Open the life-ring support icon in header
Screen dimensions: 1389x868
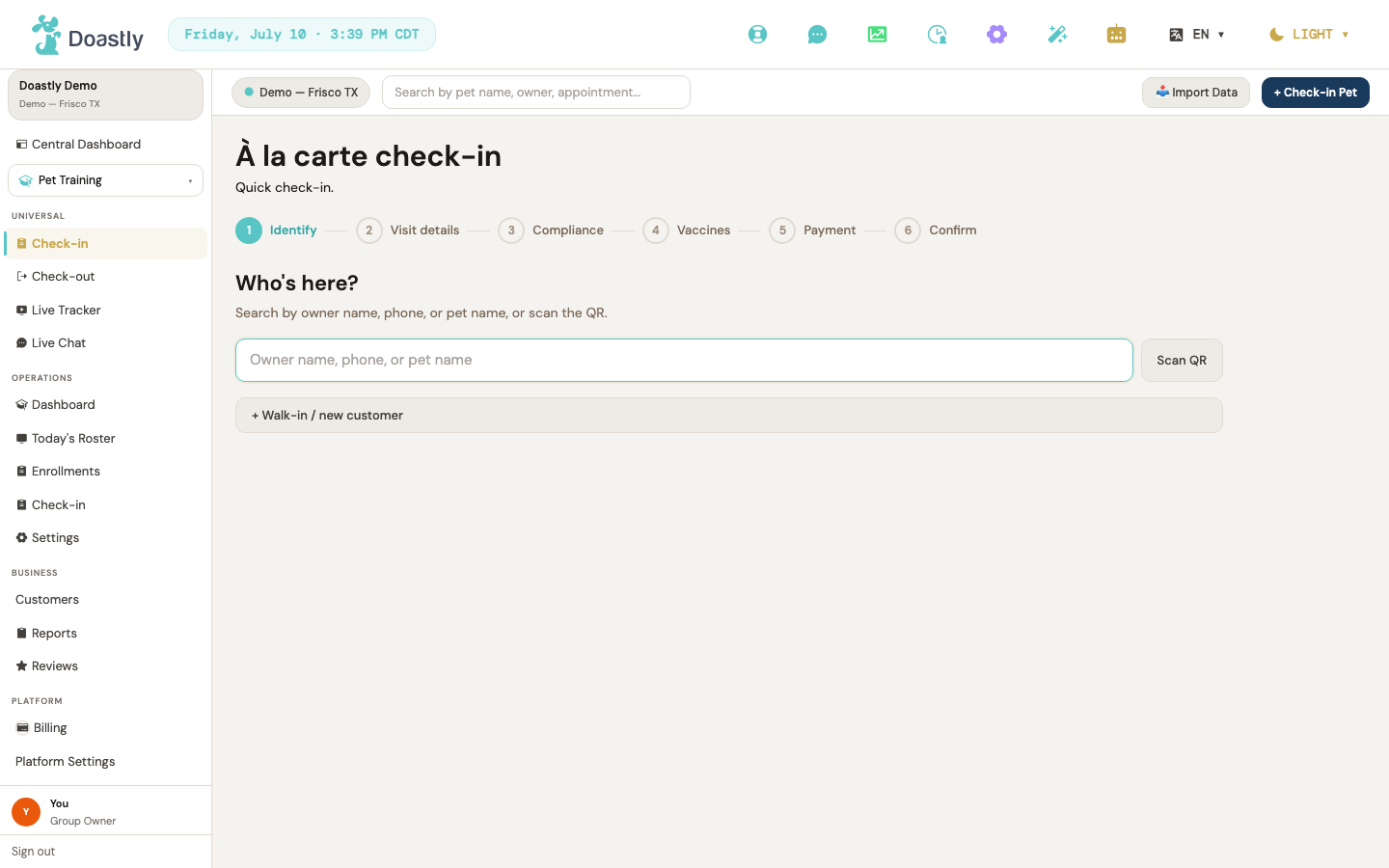pos(758,35)
